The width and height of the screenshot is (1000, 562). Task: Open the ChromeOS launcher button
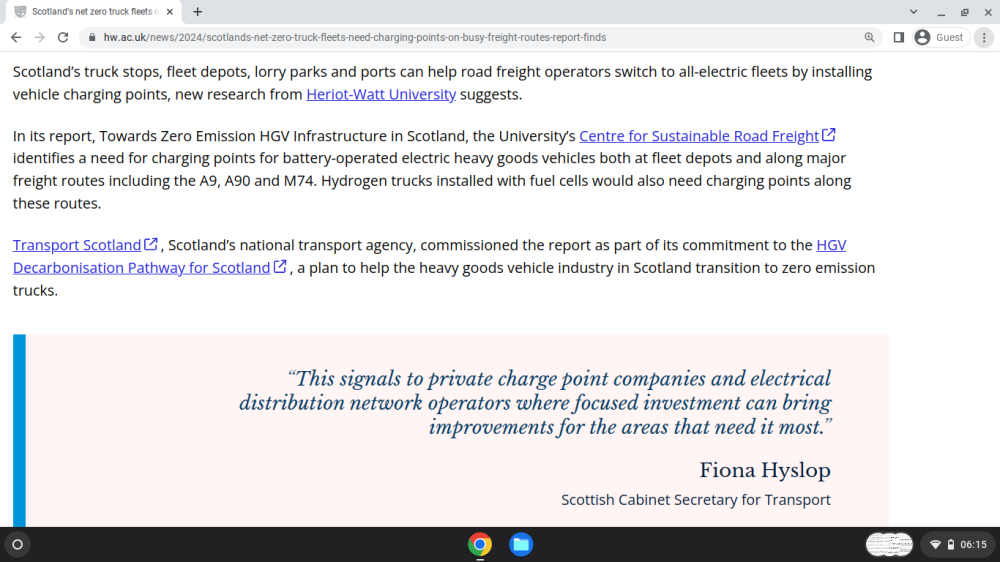pos(18,545)
